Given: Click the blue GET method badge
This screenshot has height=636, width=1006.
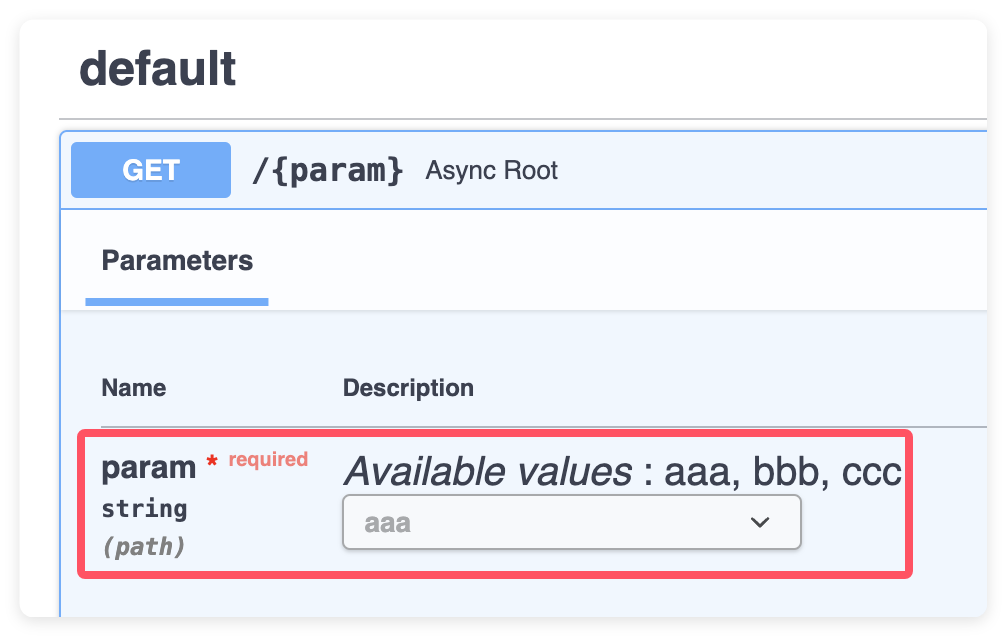Looking at the screenshot, I should coord(150,170).
